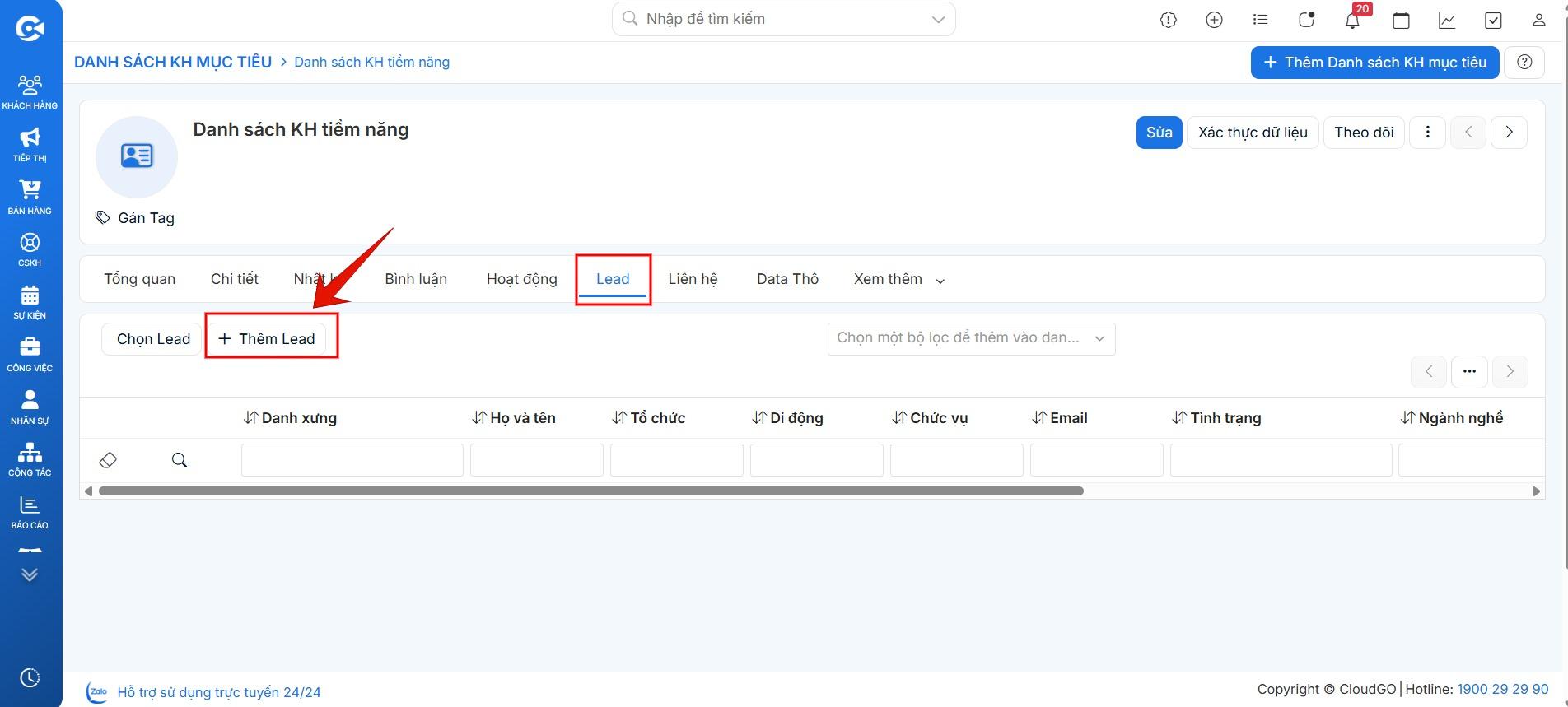Go to next record arrow in header
Screen dimensions: 1568x707
(x=1509, y=133)
